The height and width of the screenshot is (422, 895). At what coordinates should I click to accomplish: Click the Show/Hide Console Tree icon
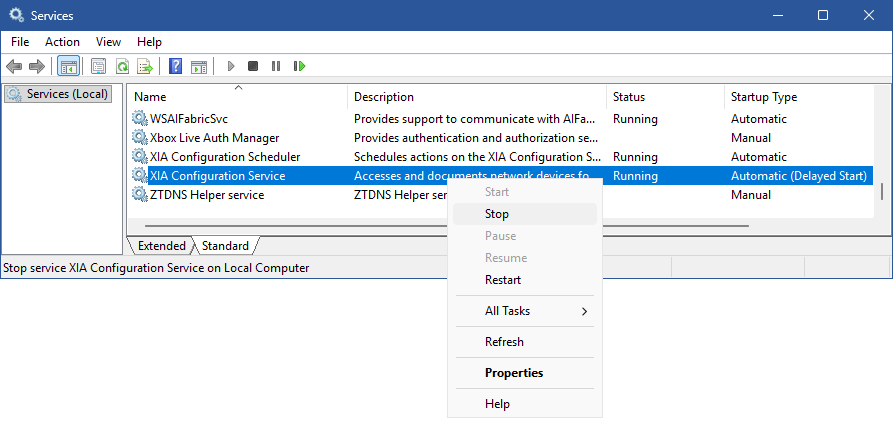pyautogui.click(x=69, y=66)
